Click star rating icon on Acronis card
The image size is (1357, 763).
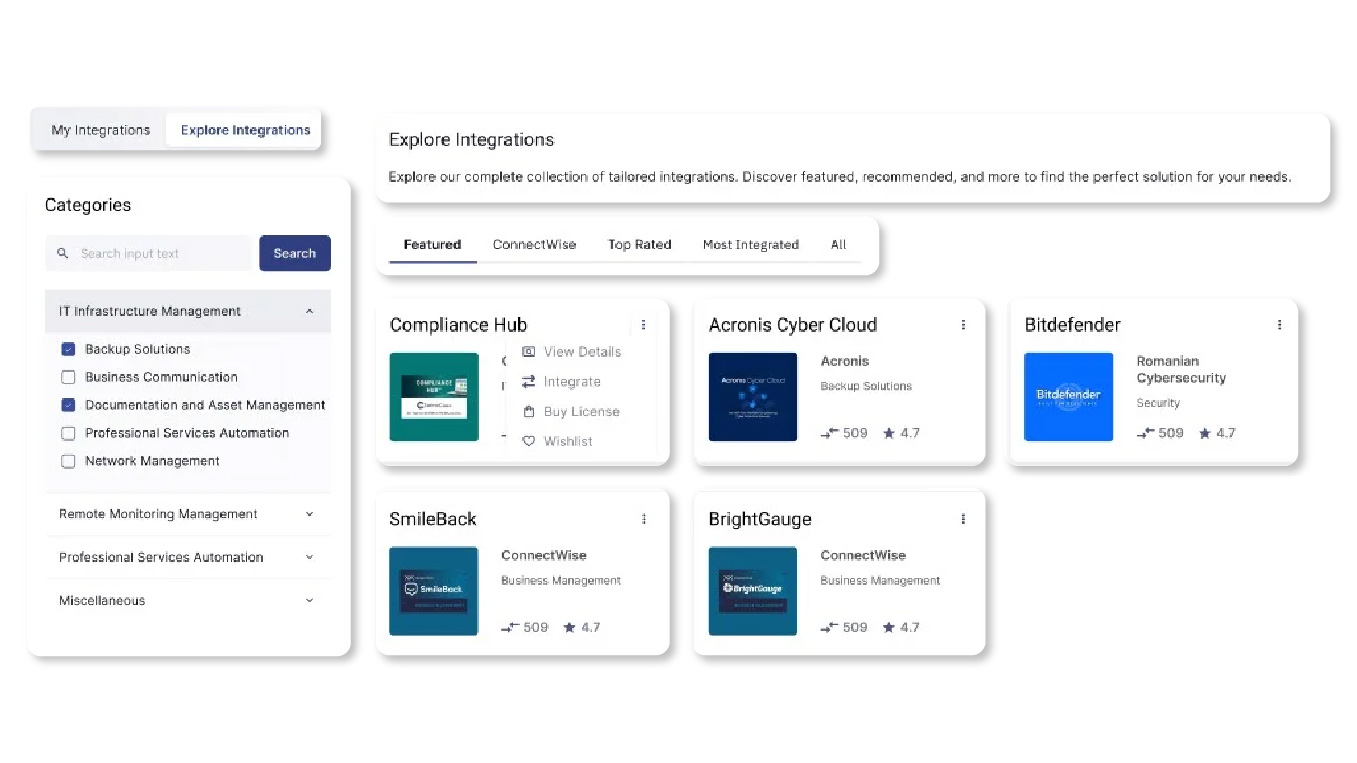click(x=889, y=434)
